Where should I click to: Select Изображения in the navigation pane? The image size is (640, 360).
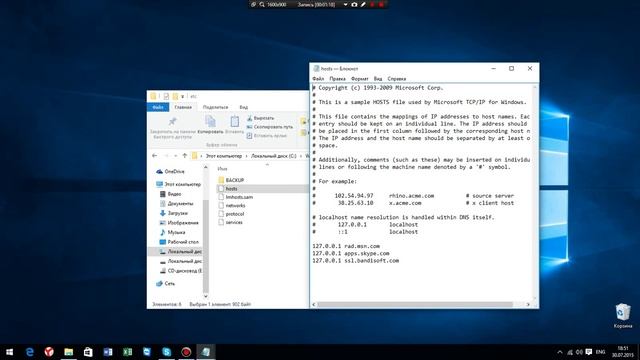[x=183, y=222]
